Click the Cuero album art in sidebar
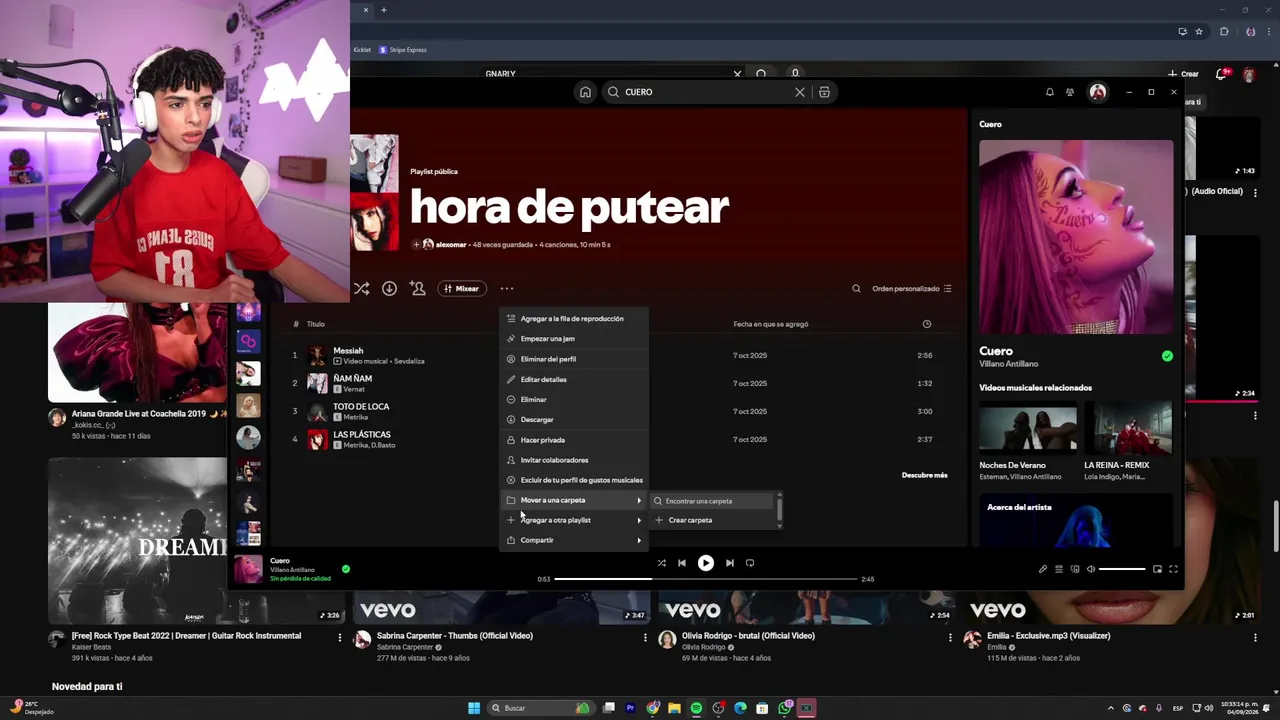 point(1076,237)
